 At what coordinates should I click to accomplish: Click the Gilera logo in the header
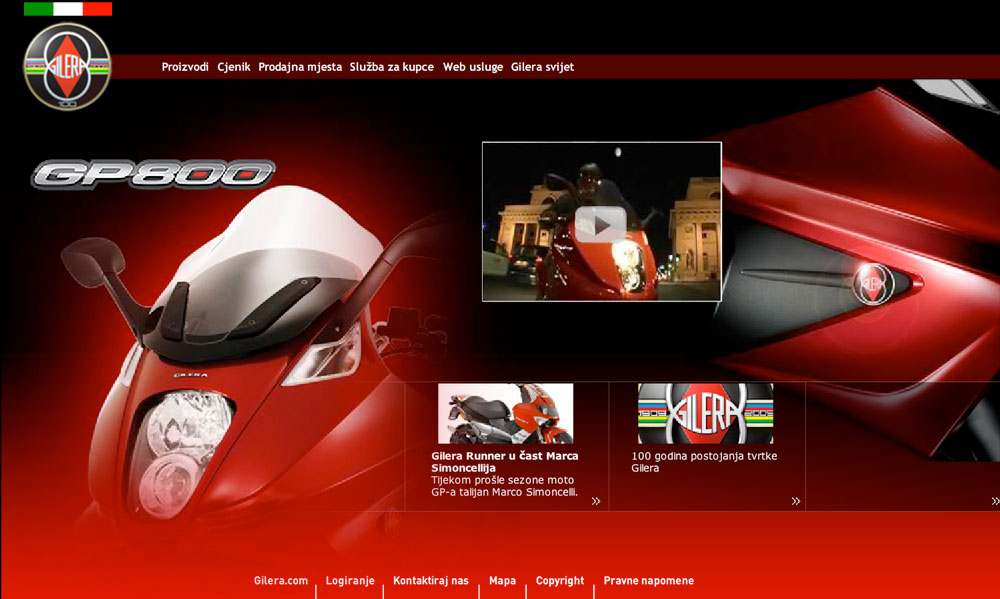(67, 66)
